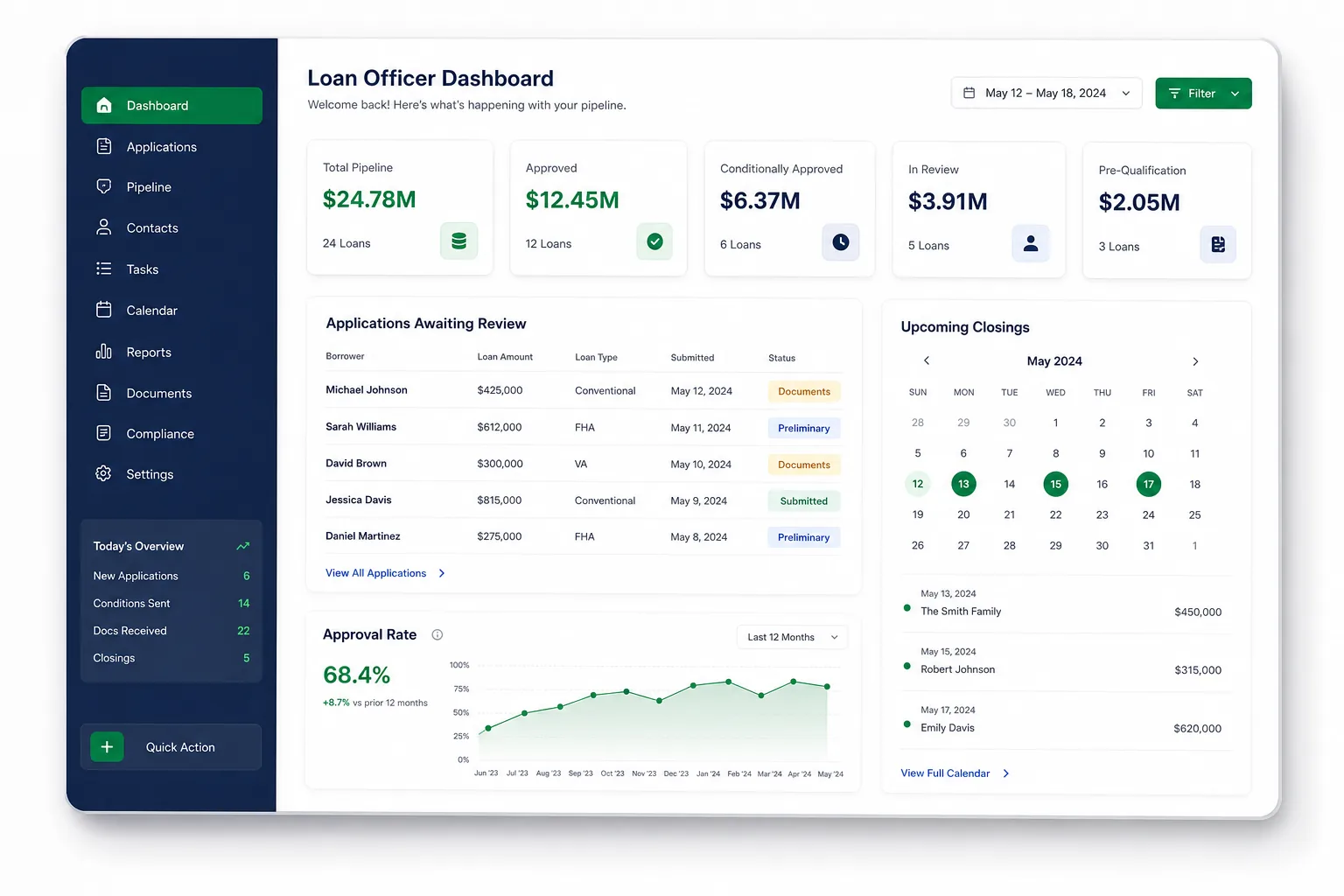Click the Compliance icon in sidebar
Viewport: 1344px width, 896px height.
coord(104,433)
